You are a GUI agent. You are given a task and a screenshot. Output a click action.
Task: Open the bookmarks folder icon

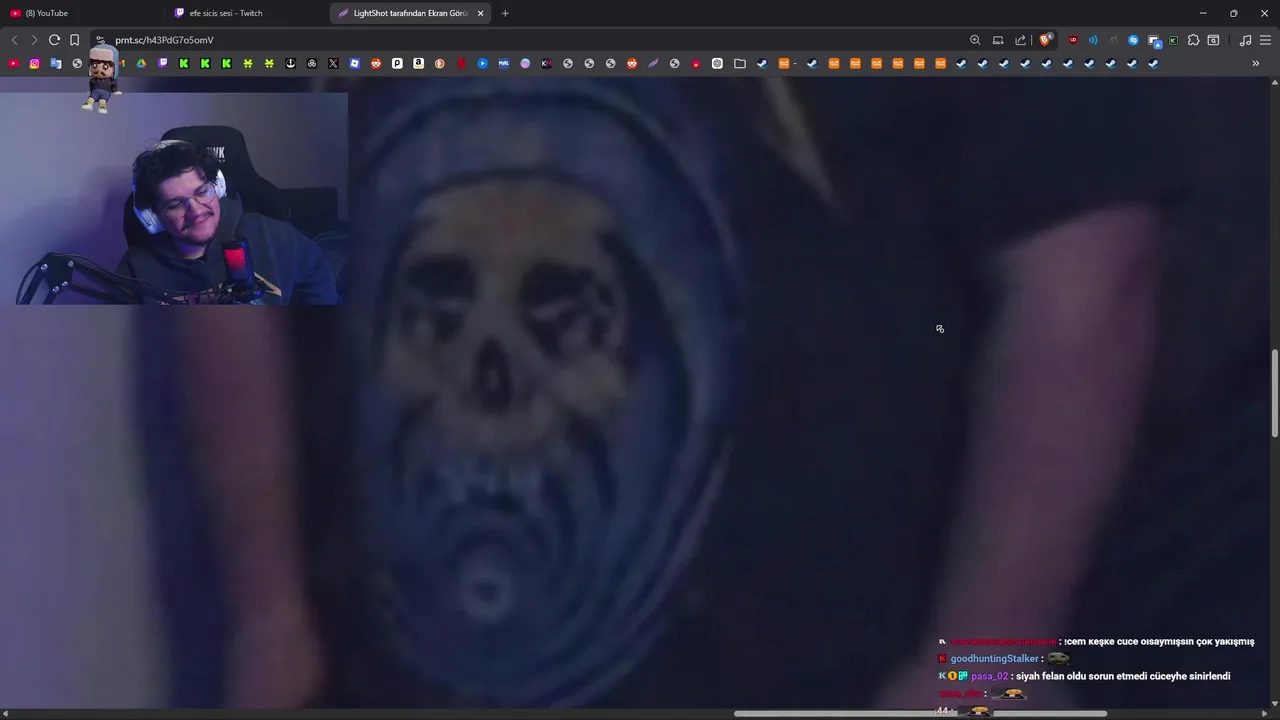[x=740, y=63]
